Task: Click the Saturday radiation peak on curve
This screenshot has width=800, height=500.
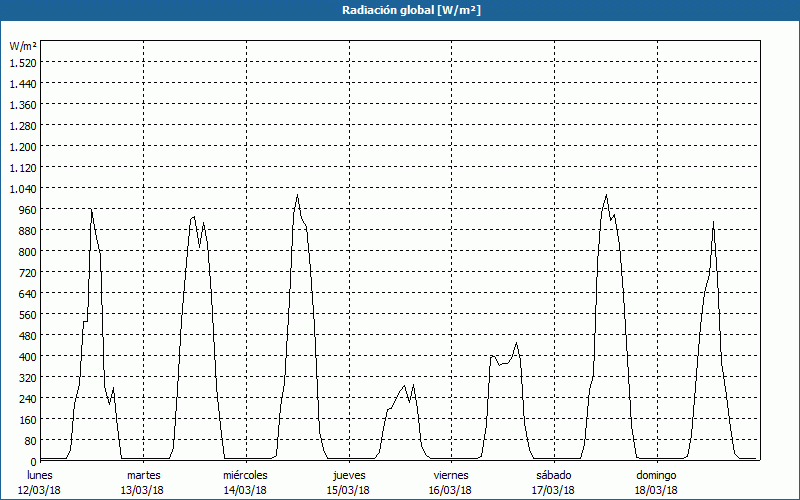Action: click(x=606, y=195)
